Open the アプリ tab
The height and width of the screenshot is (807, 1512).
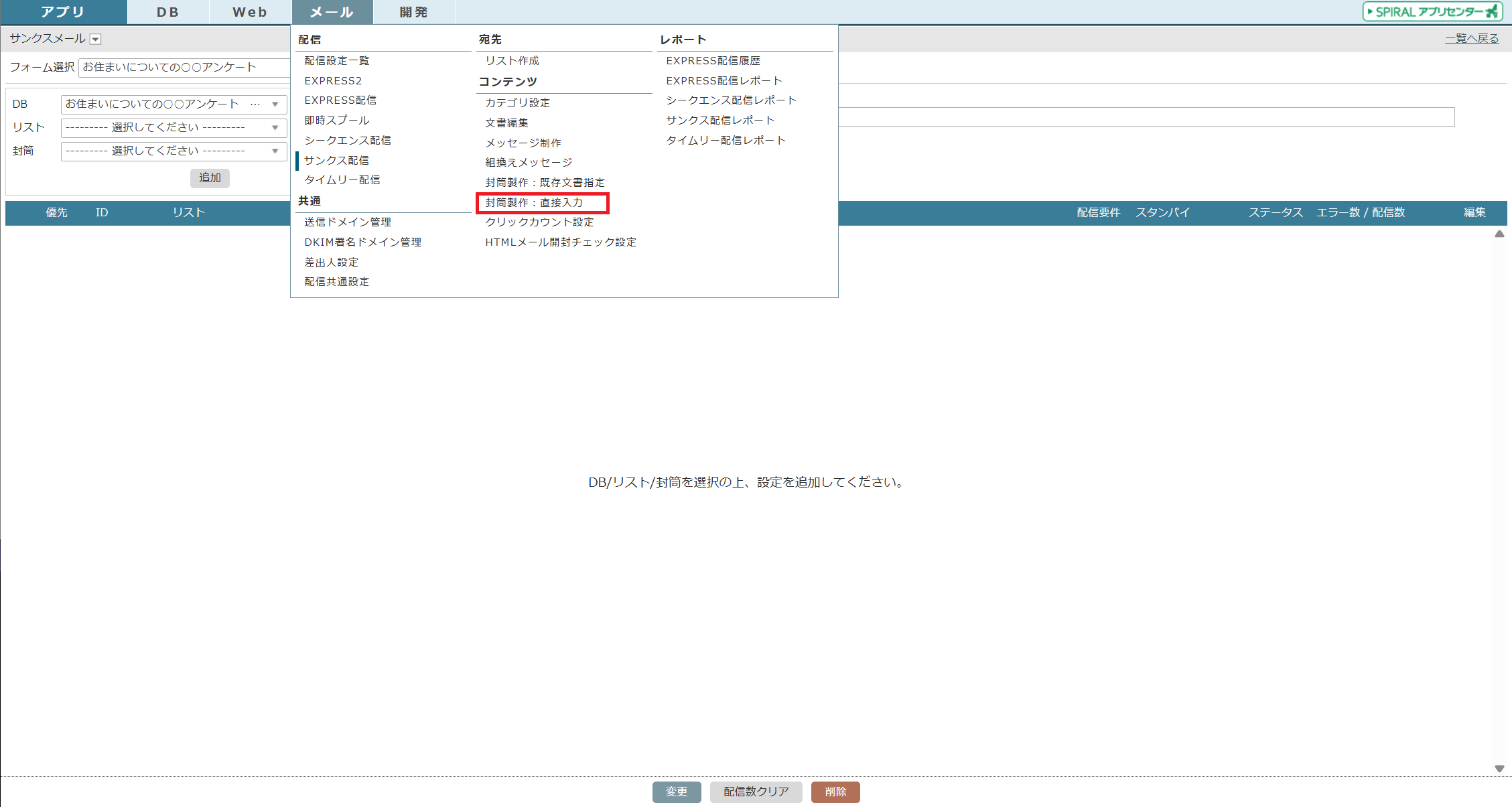[x=63, y=12]
